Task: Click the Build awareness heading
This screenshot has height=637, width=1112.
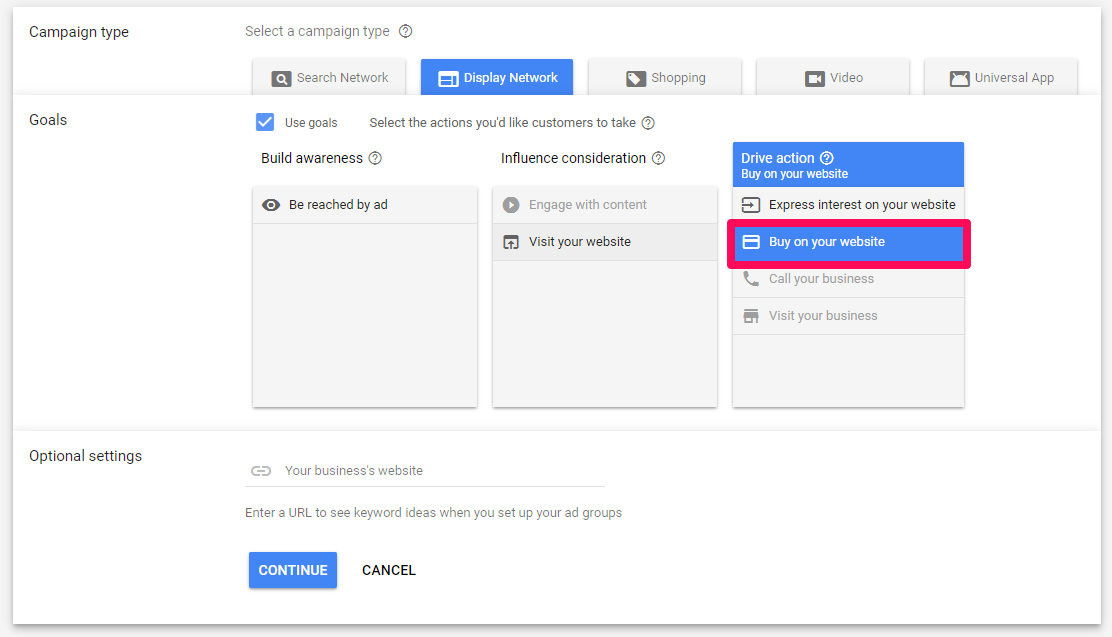Action: click(x=311, y=158)
